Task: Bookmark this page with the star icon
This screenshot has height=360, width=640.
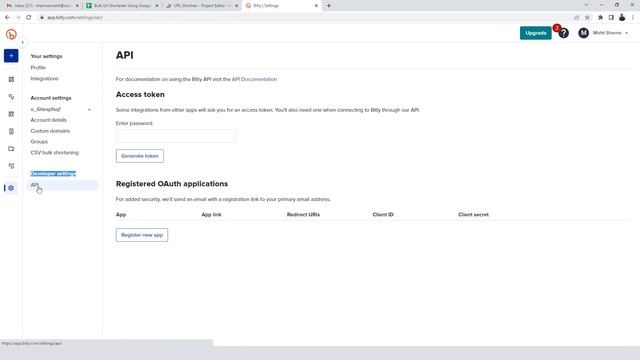Action: (x=587, y=18)
